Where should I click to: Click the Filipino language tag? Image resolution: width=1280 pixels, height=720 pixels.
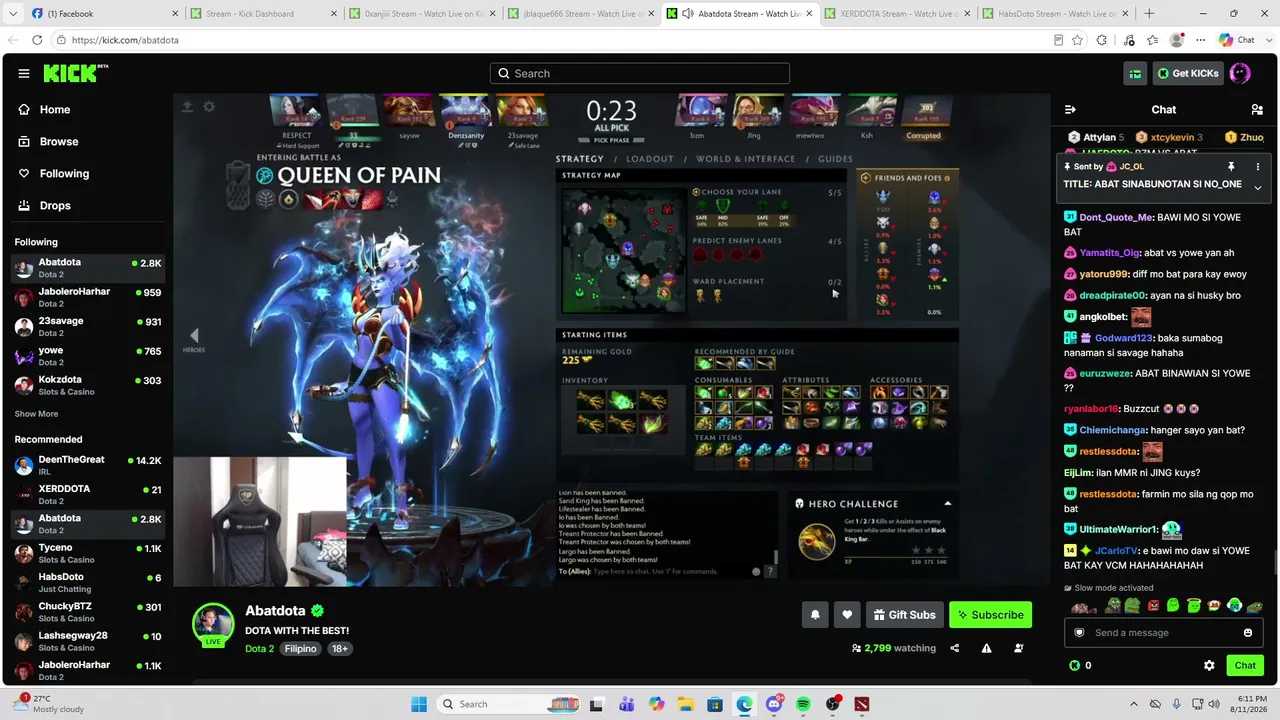pos(300,649)
